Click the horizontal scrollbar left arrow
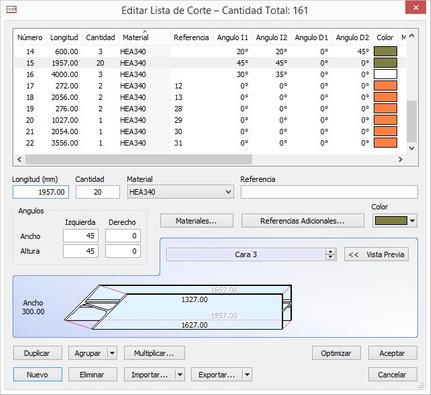Viewport: 431px width, 395px height. coord(19,159)
